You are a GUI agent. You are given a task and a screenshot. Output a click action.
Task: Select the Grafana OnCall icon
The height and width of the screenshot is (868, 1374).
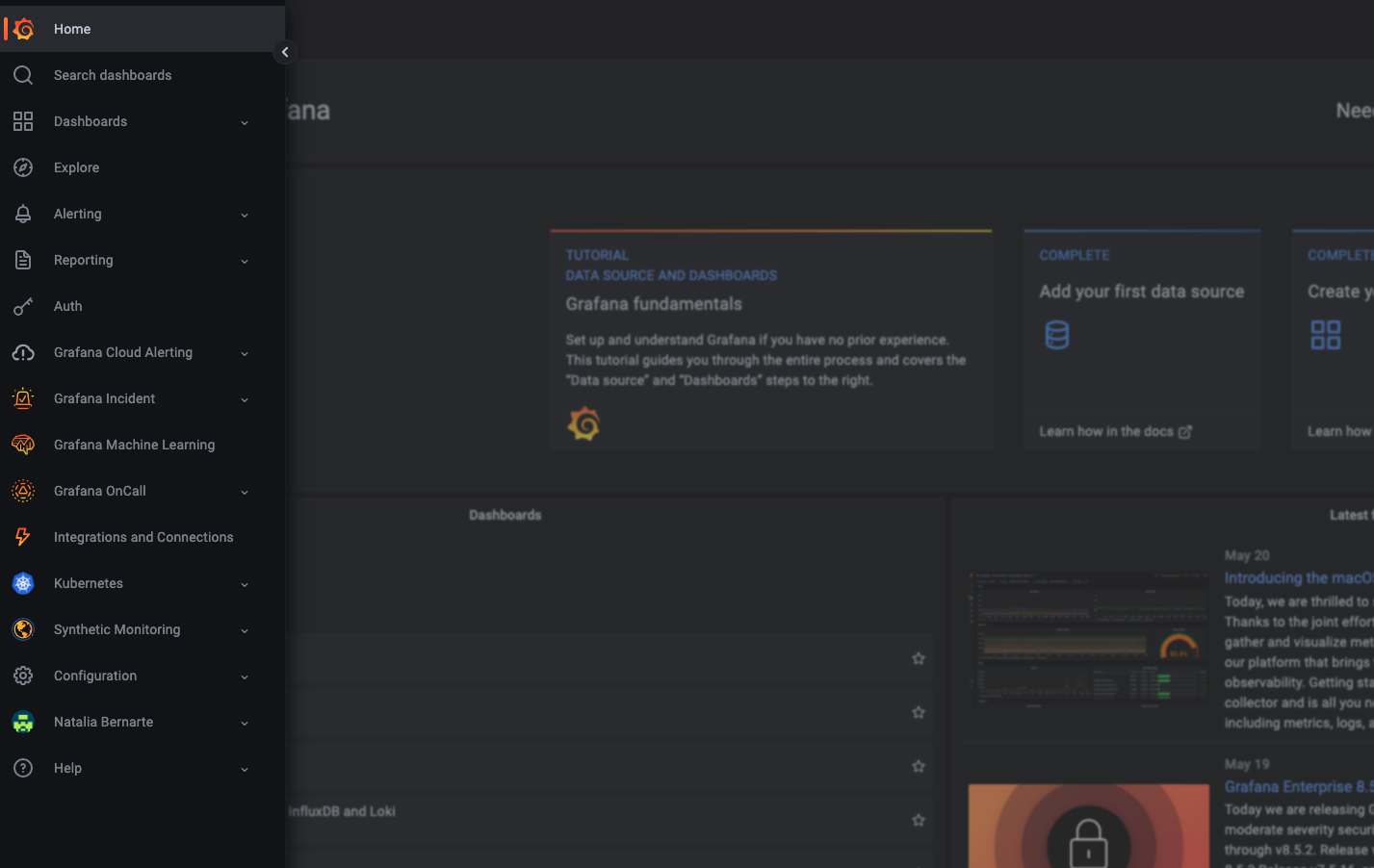tap(23, 491)
